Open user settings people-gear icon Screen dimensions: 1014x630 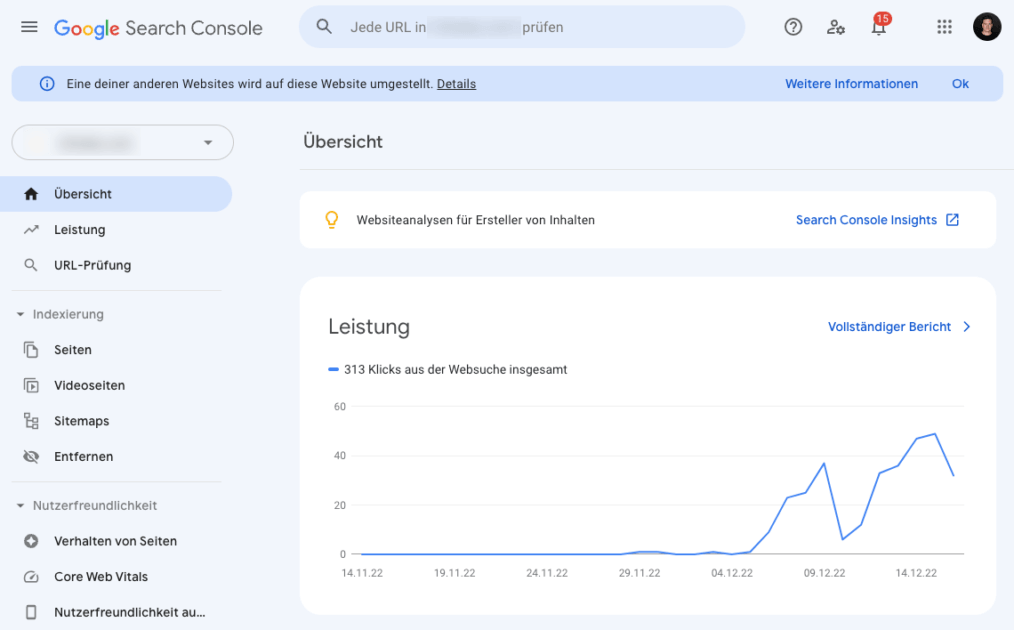[x=836, y=27]
